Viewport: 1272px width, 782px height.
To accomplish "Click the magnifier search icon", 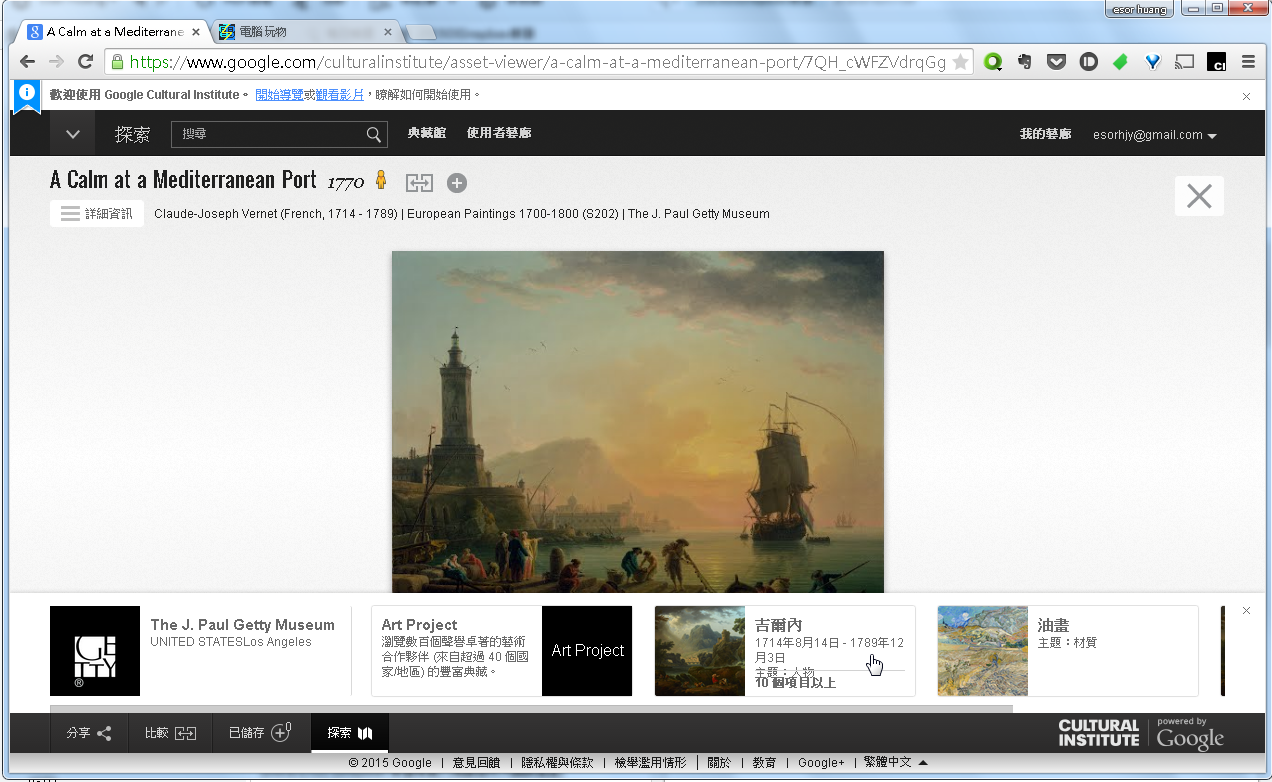I will [374, 134].
